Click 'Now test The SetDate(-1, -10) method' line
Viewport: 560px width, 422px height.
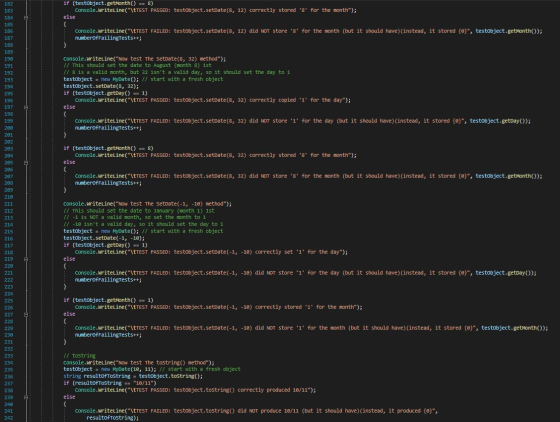tap(147, 204)
